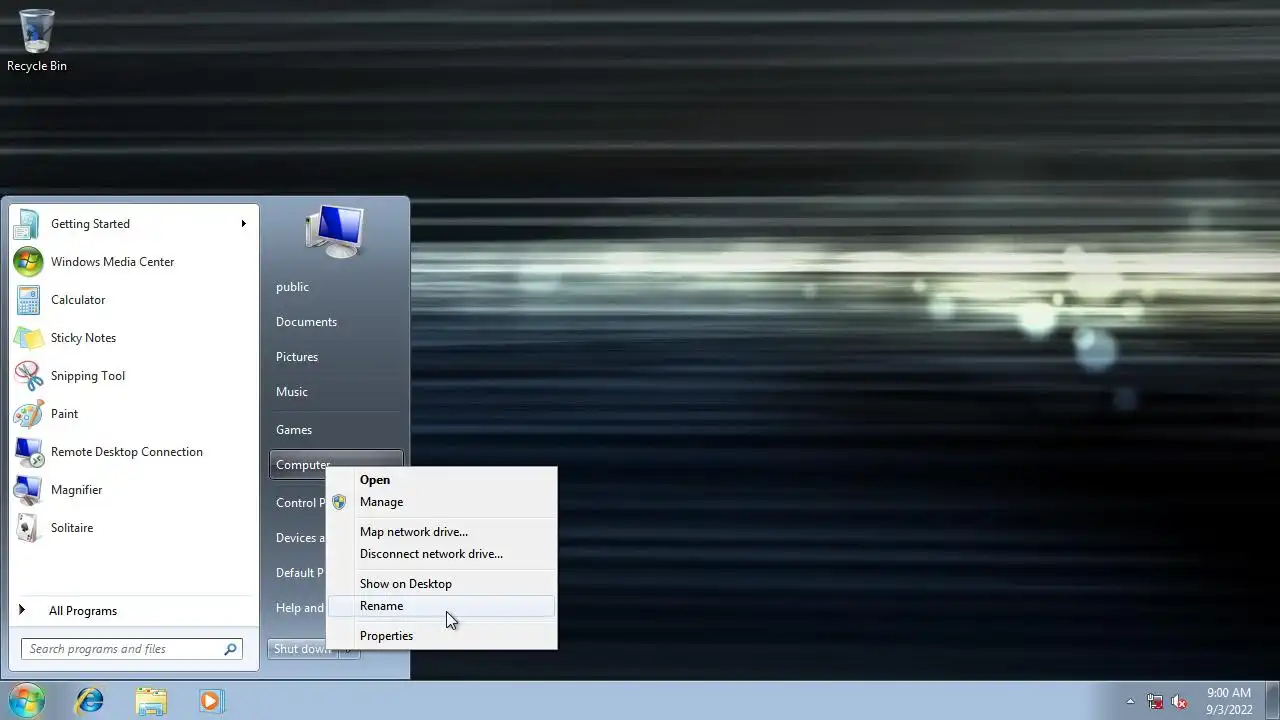
Task: Start Remote Desktop Connection
Action: pyautogui.click(x=134, y=452)
